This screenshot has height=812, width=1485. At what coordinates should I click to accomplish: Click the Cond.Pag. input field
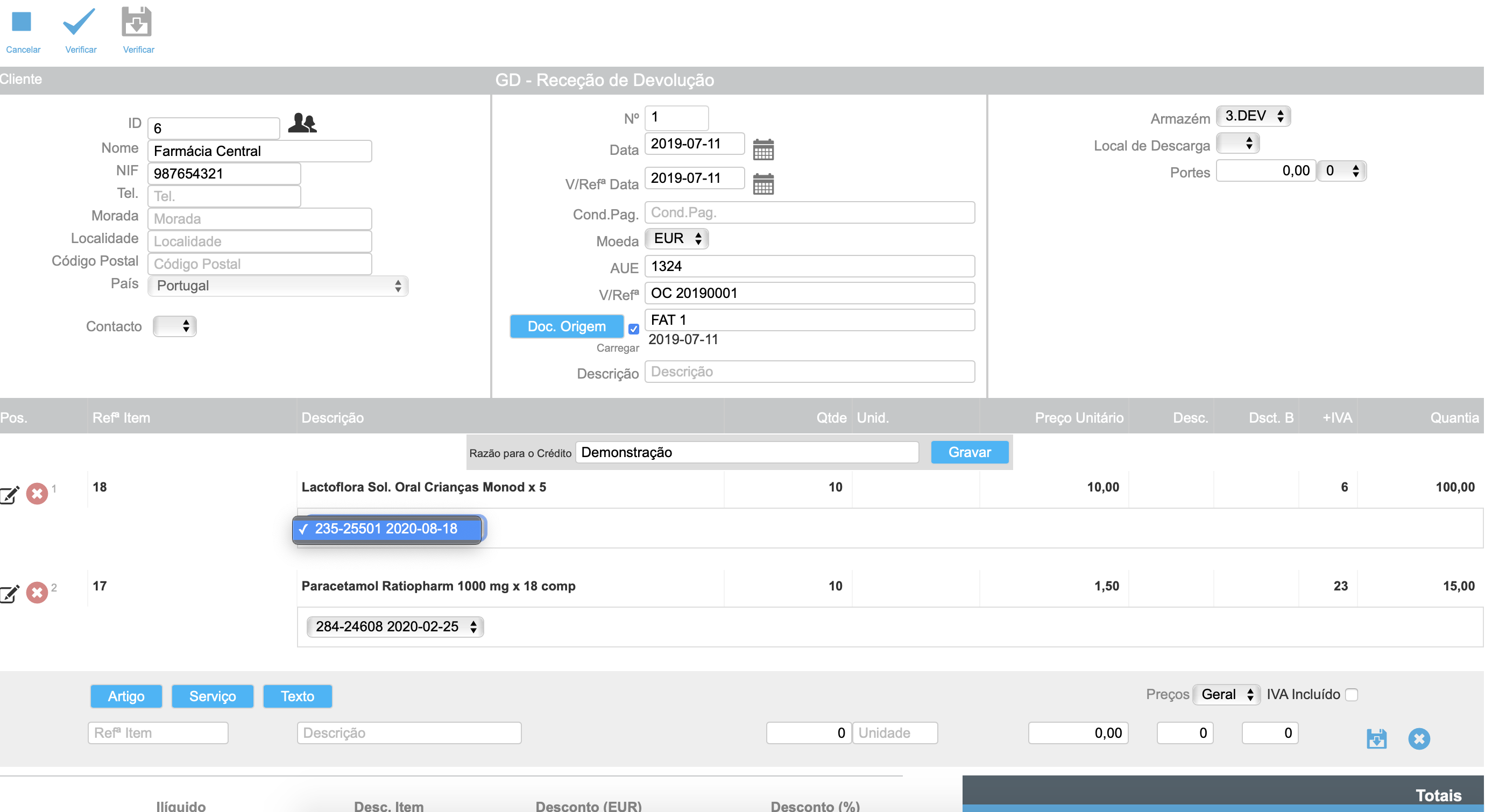(810, 212)
